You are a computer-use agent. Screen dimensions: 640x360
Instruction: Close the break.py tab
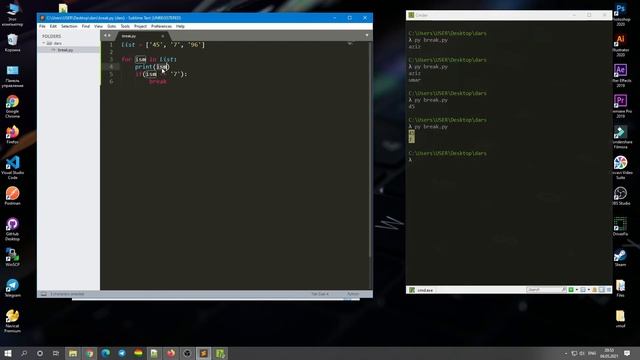click(x=162, y=36)
